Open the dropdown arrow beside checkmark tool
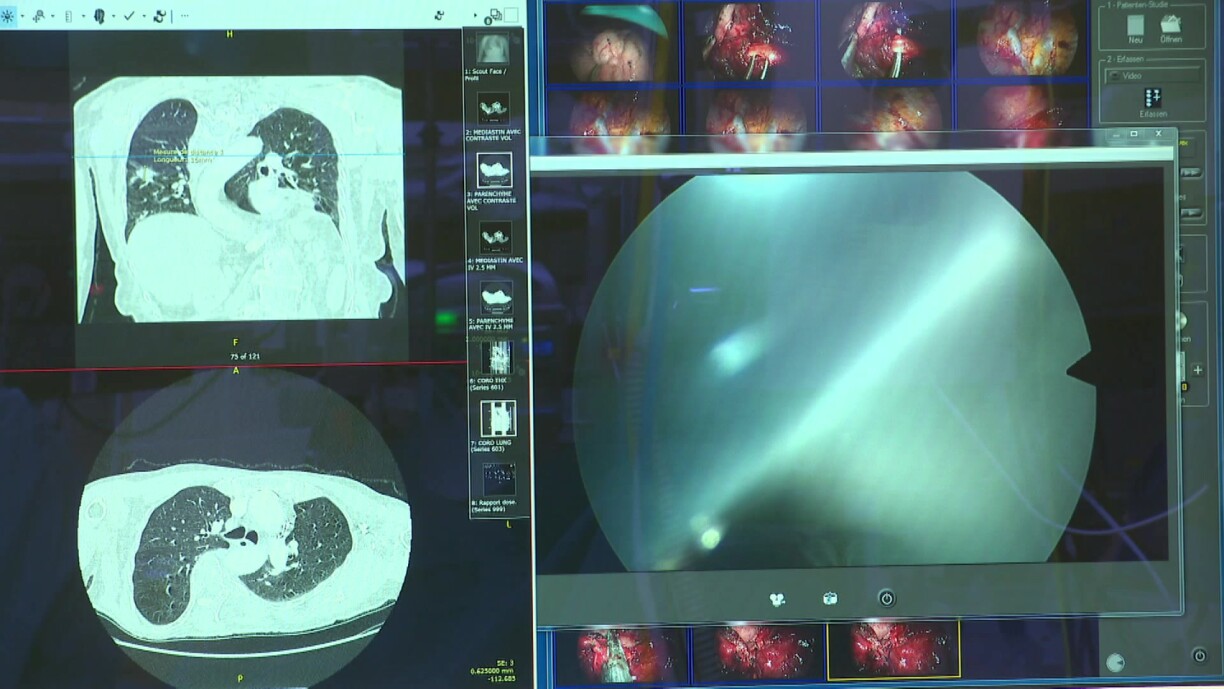This screenshot has width=1224, height=689. 143,17
